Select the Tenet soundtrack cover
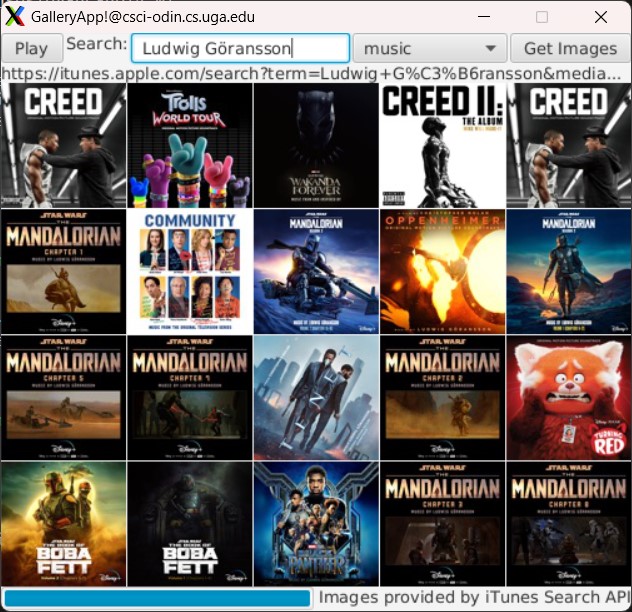This screenshot has height=612, width=632. tap(316, 398)
